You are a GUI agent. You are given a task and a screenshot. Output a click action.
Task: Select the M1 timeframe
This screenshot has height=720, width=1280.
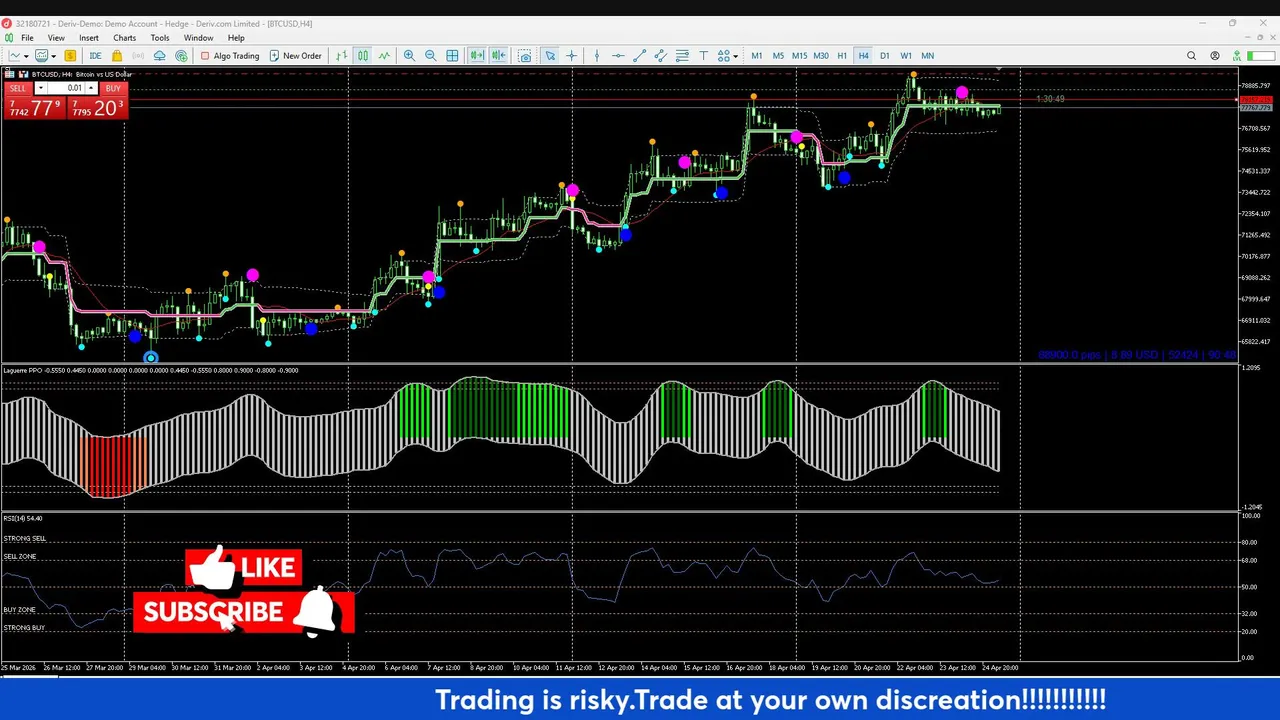[x=757, y=56]
